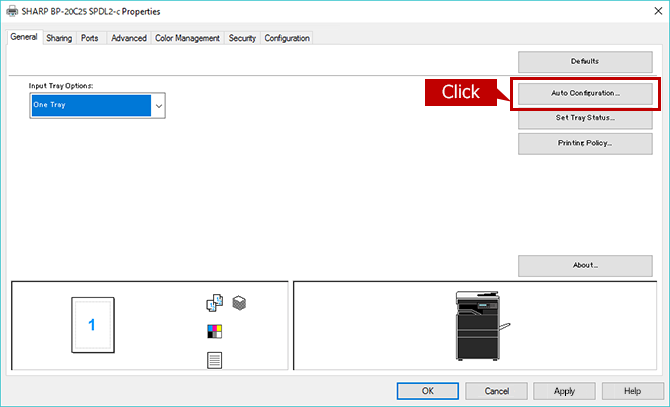Open the Input Tray Options dropdown arrow
670x407 pixels.
[159, 105]
